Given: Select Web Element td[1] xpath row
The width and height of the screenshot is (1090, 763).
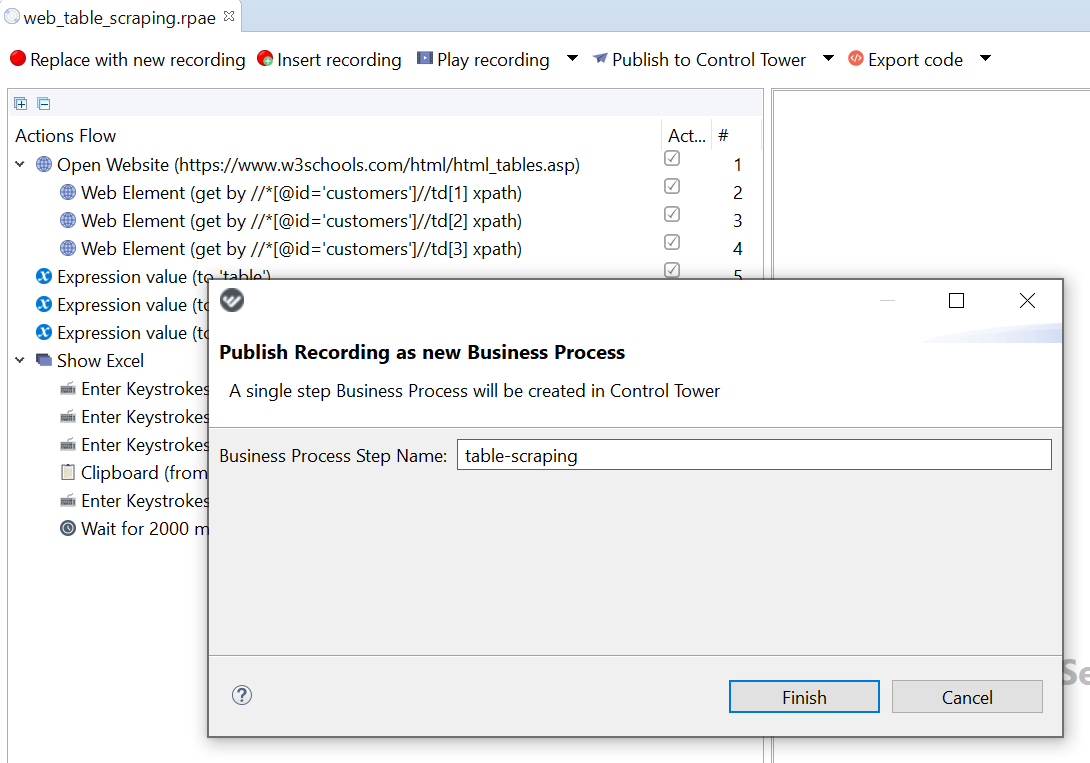Looking at the screenshot, I should (301, 192).
